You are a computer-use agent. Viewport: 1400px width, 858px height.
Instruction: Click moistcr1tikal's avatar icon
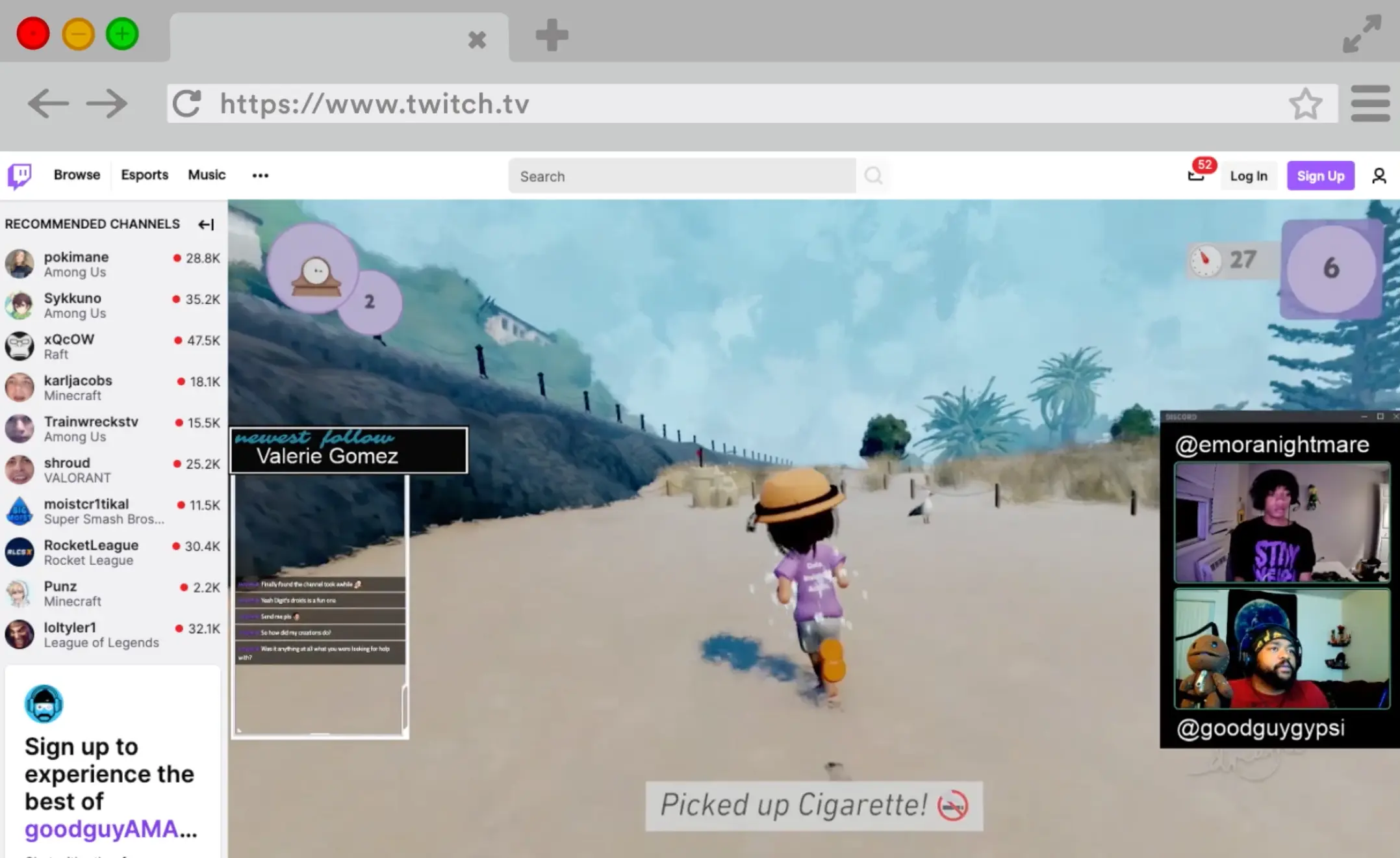(x=19, y=511)
